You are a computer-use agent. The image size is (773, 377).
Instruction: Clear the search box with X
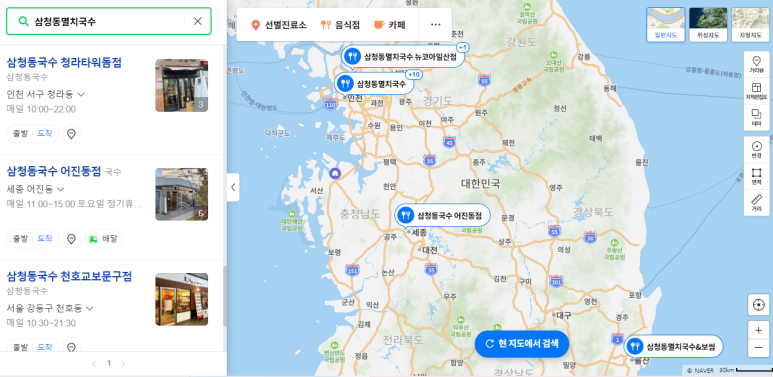[198, 21]
